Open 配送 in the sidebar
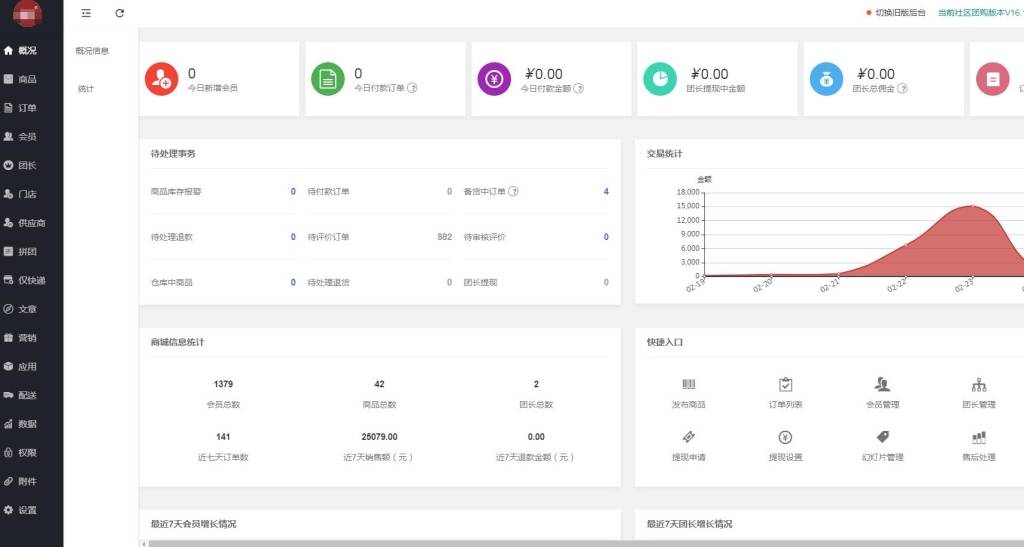The image size is (1024, 547). (27, 395)
